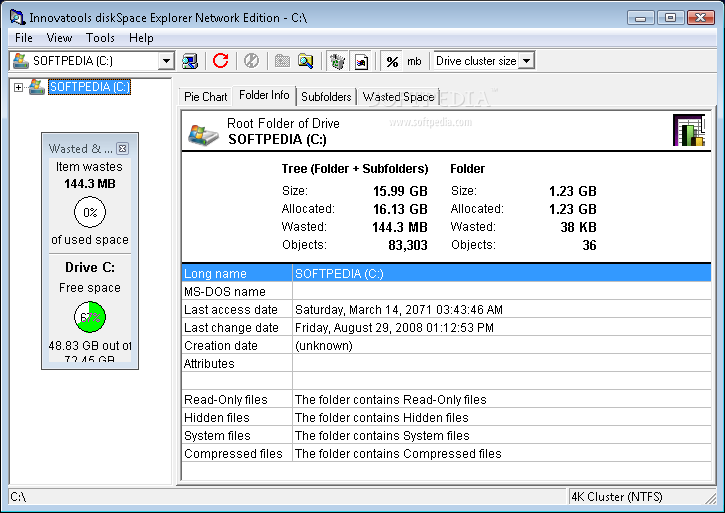
Task: Open the View menu
Action: [59, 38]
